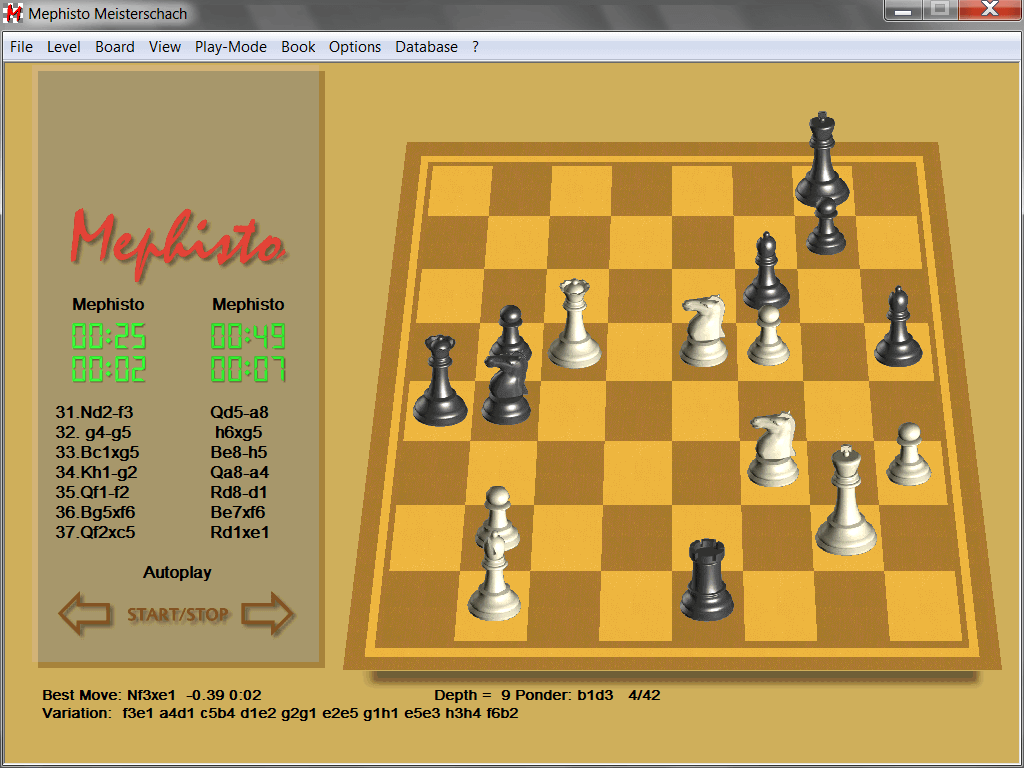Click the white knight on e5

(x=704, y=330)
